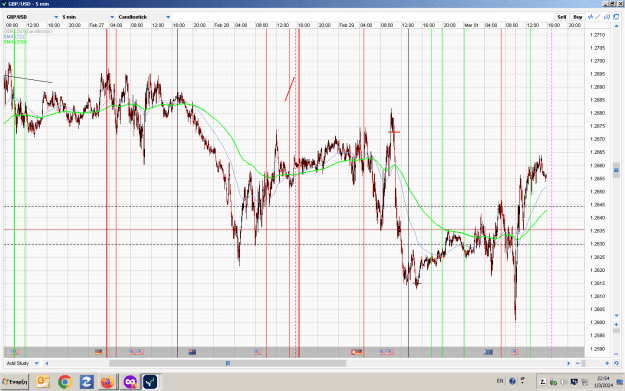The width and height of the screenshot is (625, 391).
Task: Click the Buy button
Action: (578, 17)
